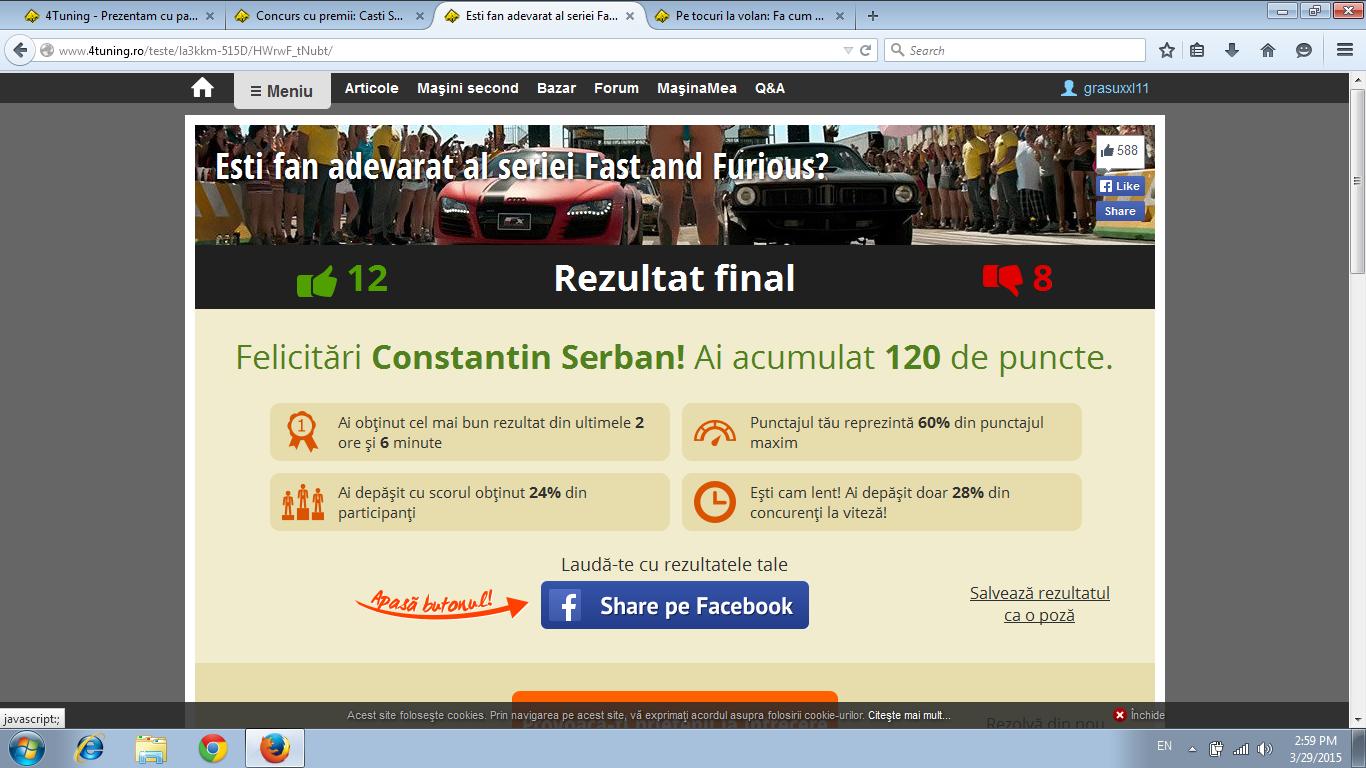Click the Firefox Search input field
1366x768 pixels.
coord(1015,50)
